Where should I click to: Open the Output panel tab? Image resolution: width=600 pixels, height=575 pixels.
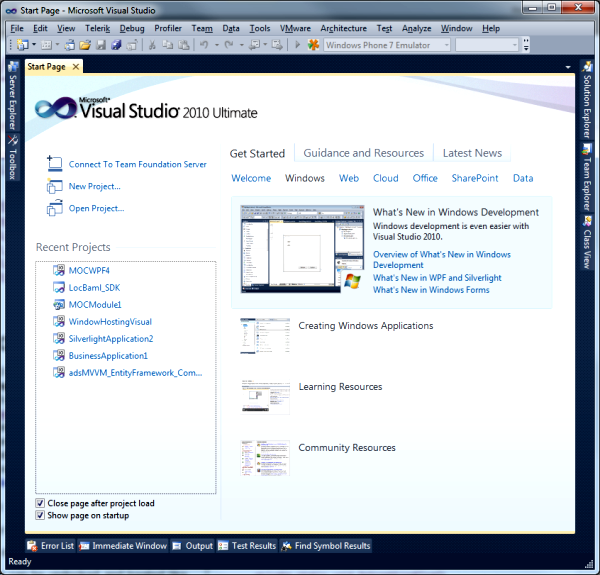tap(192, 546)
